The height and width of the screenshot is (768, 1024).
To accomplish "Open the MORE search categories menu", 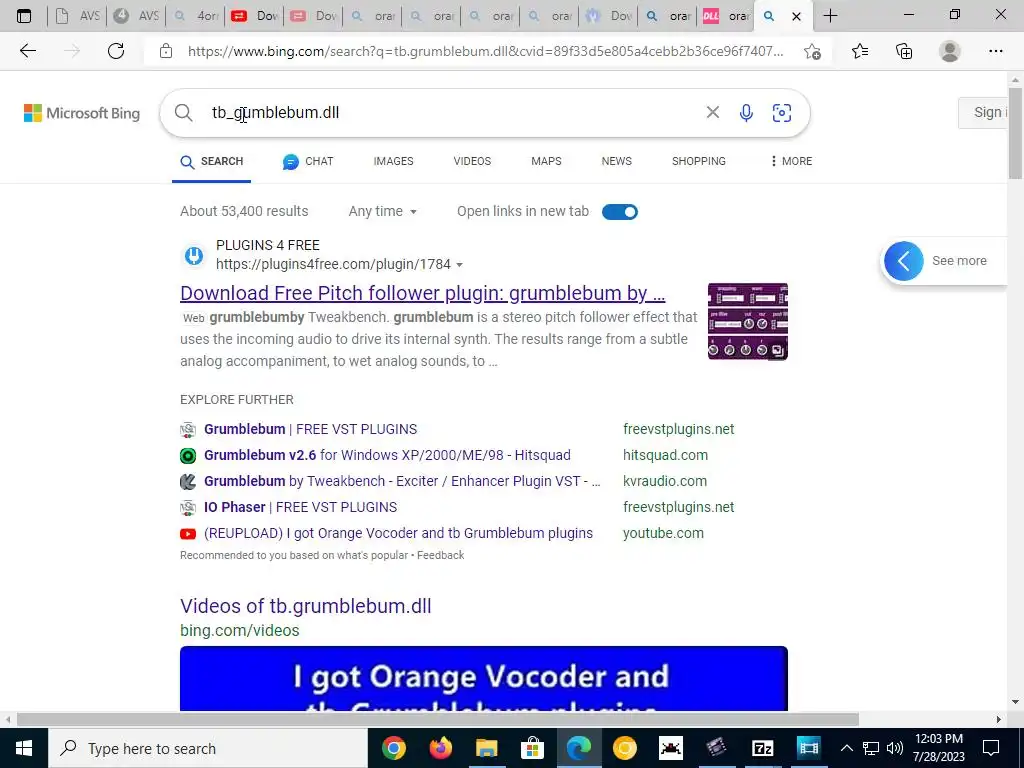I will pyautogui.click(x=791, y=161).
